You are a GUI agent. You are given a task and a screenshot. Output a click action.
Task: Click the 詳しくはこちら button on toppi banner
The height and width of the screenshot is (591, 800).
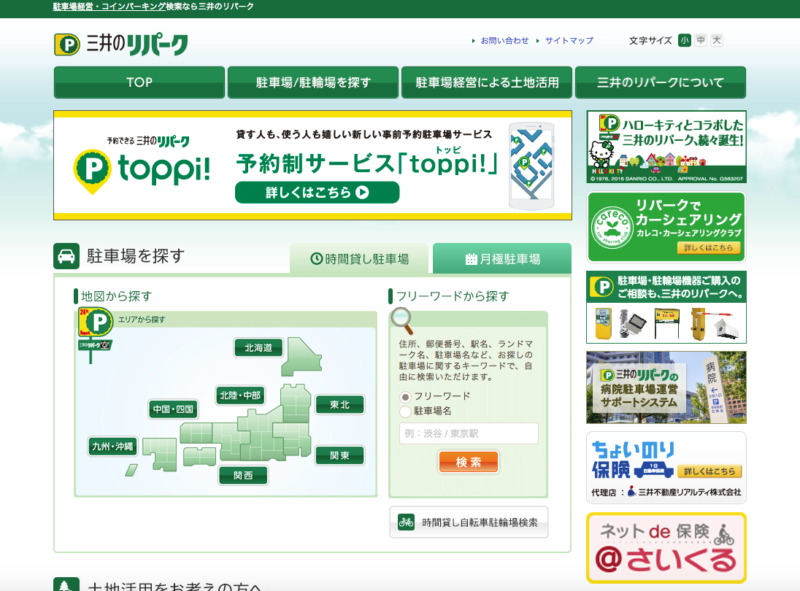coord(317,192)
